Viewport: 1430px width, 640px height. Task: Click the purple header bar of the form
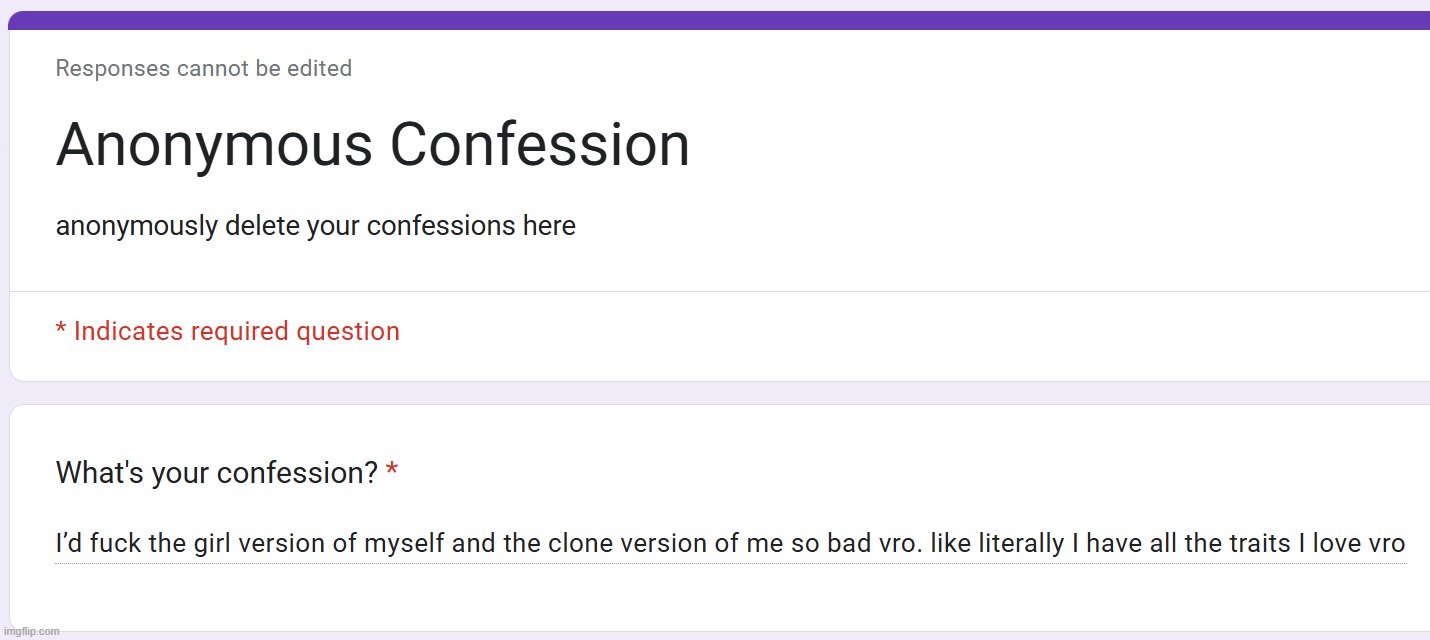pyautogui.click(x=718, y=20)
